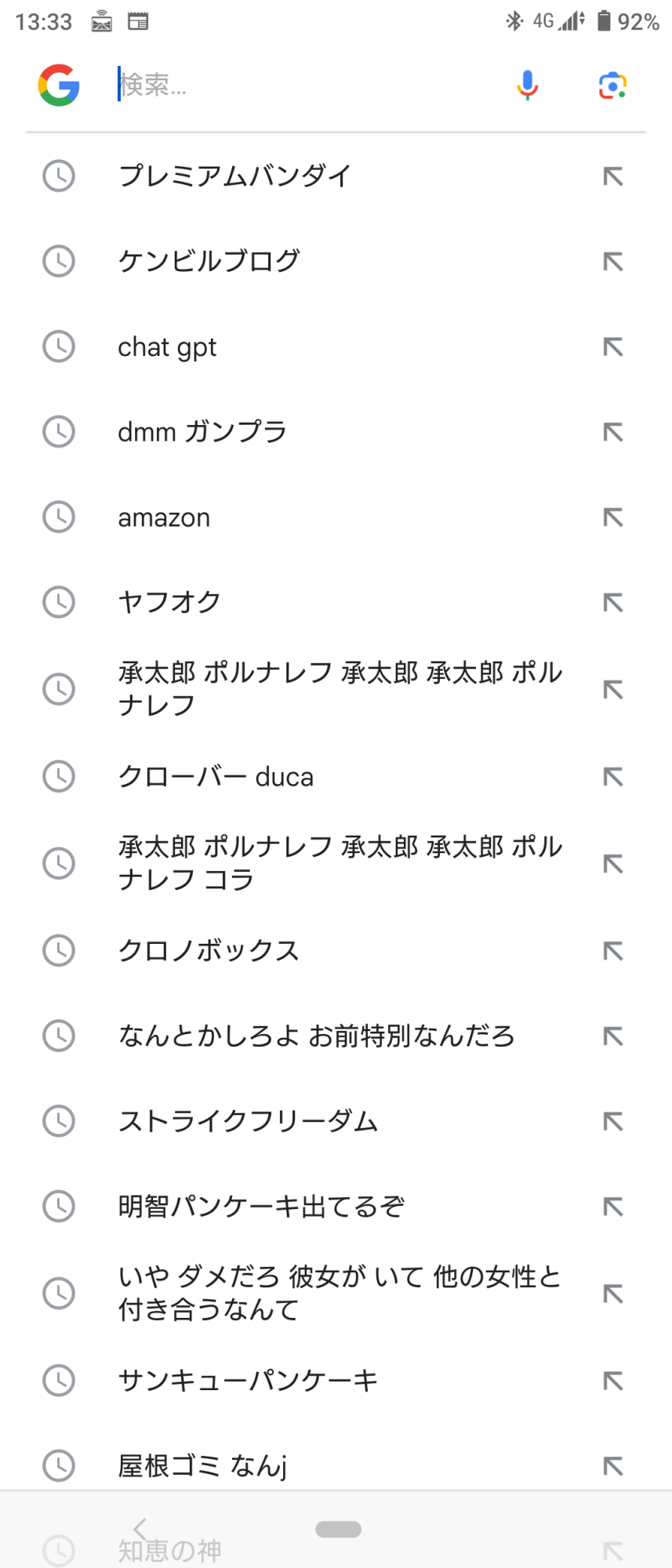Insert 'プレミアムバンダイ' into search box via arrow

pyautogui.click(x=612, y=176)
